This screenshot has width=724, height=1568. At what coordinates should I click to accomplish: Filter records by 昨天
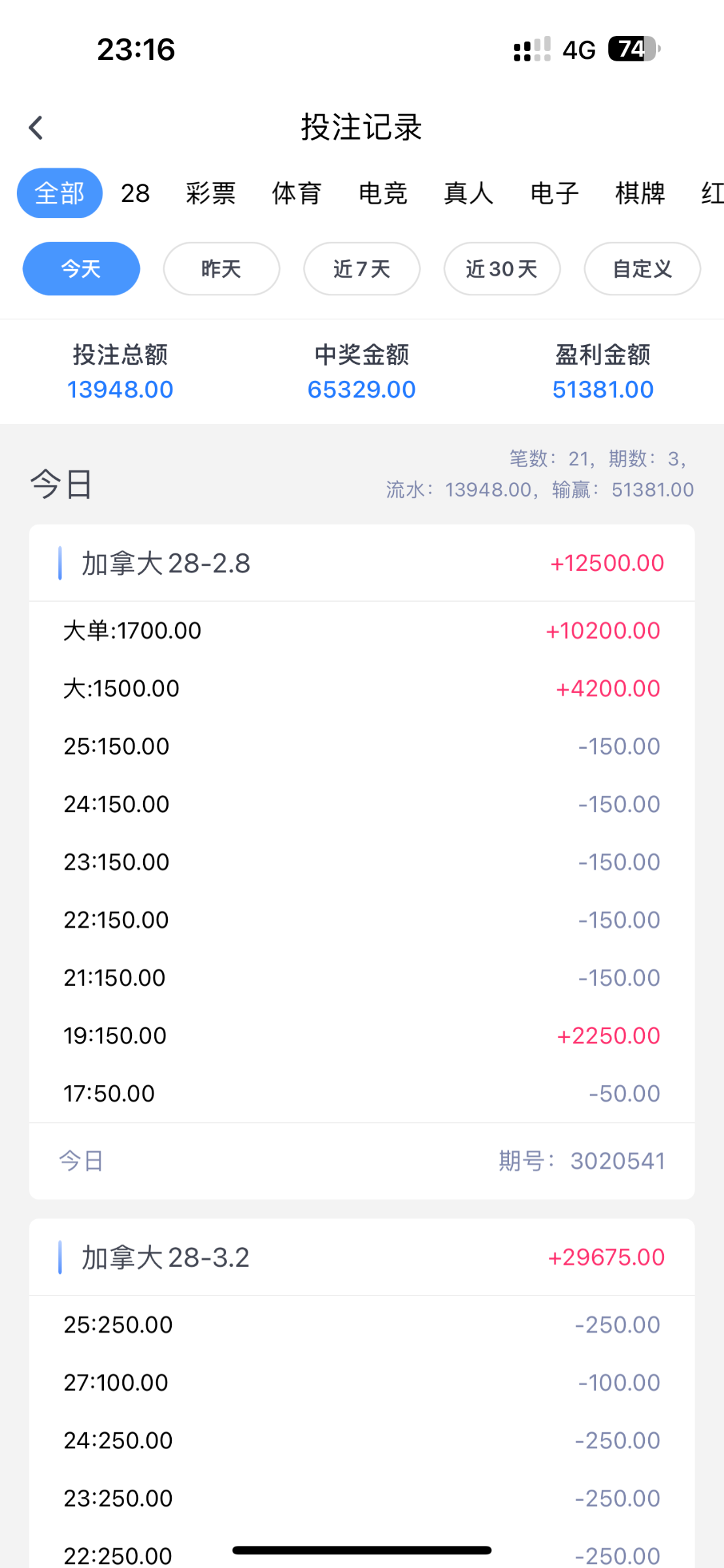[x=222, y=269]
